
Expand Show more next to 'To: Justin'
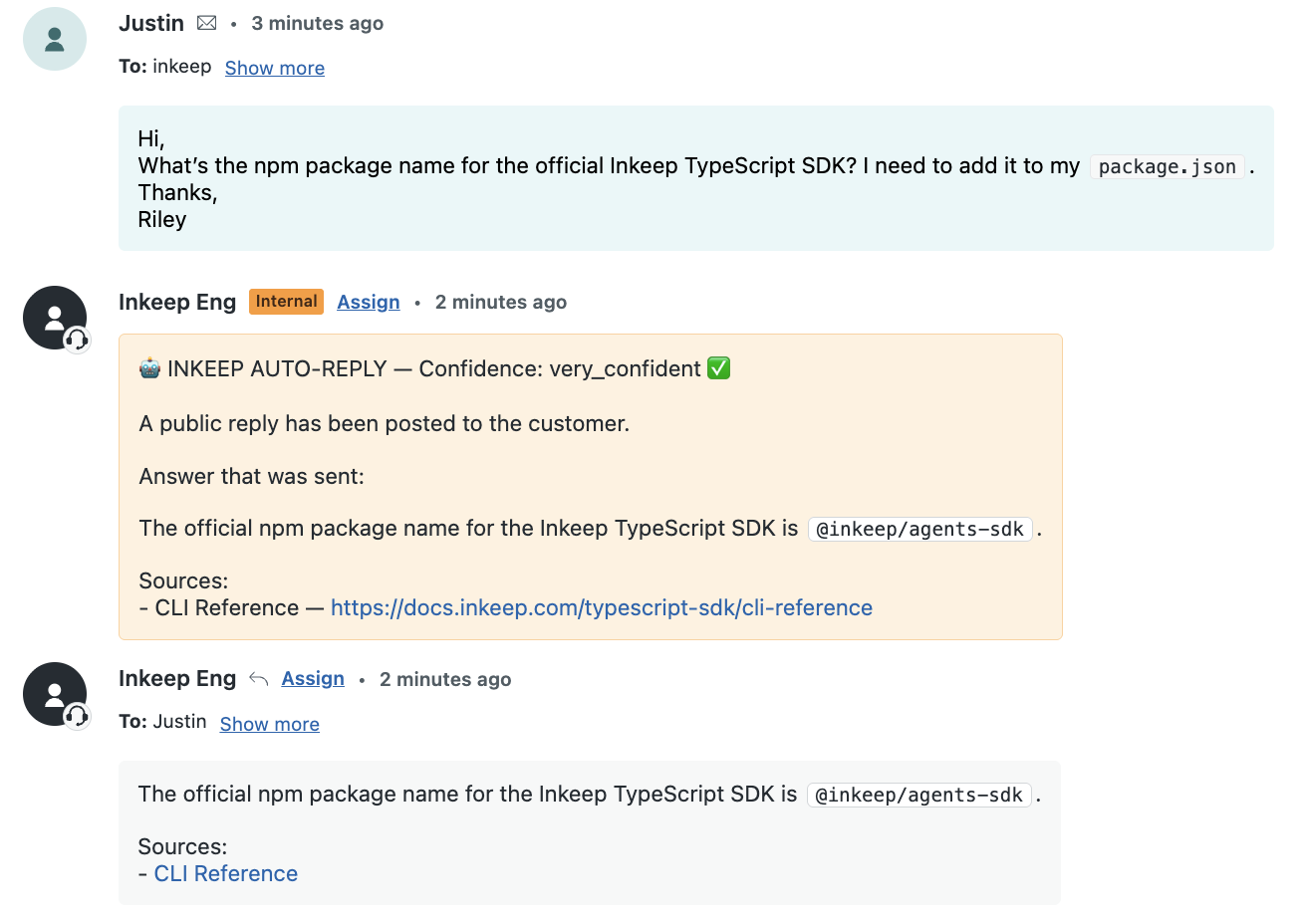[x=270, y=724]
